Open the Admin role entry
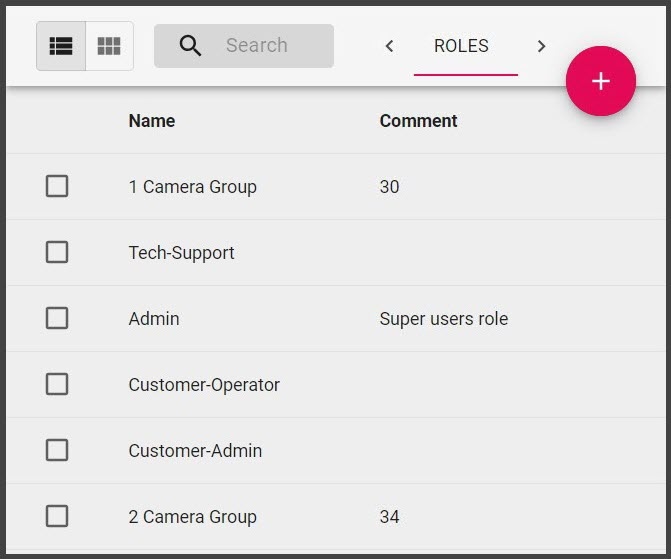671x559 pixels. 154,319
